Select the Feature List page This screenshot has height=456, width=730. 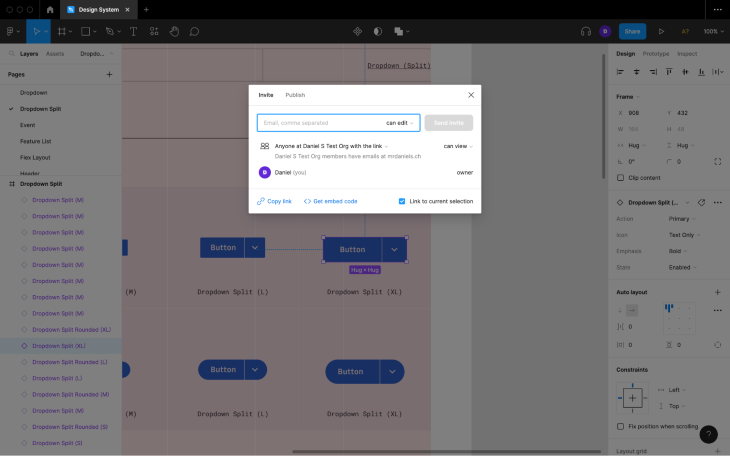(35, 141)
